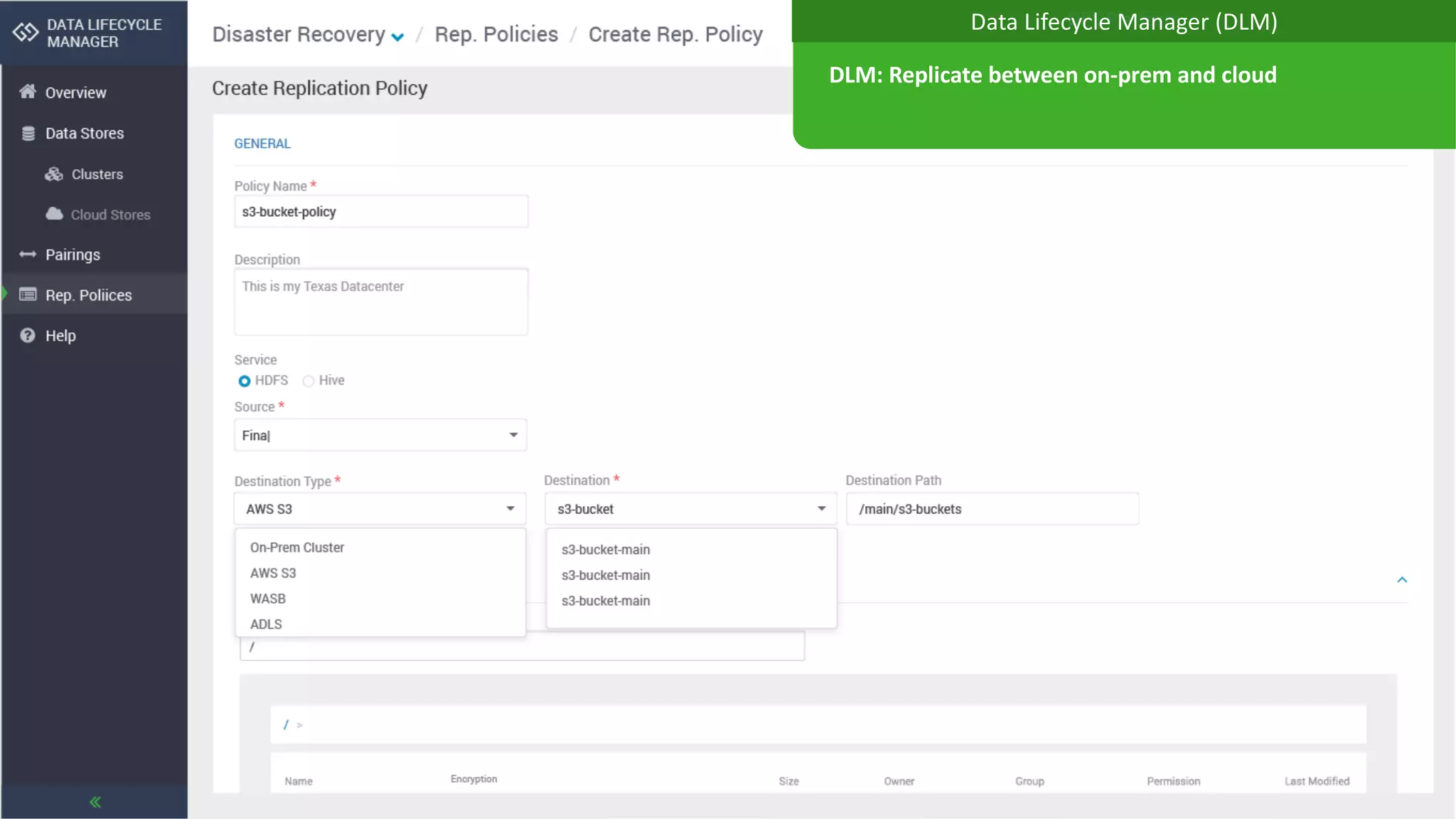This screenshot has width=1456, height=819.
Task: Click the Cloud Stores cloud icon
Action: coord(54,214)
